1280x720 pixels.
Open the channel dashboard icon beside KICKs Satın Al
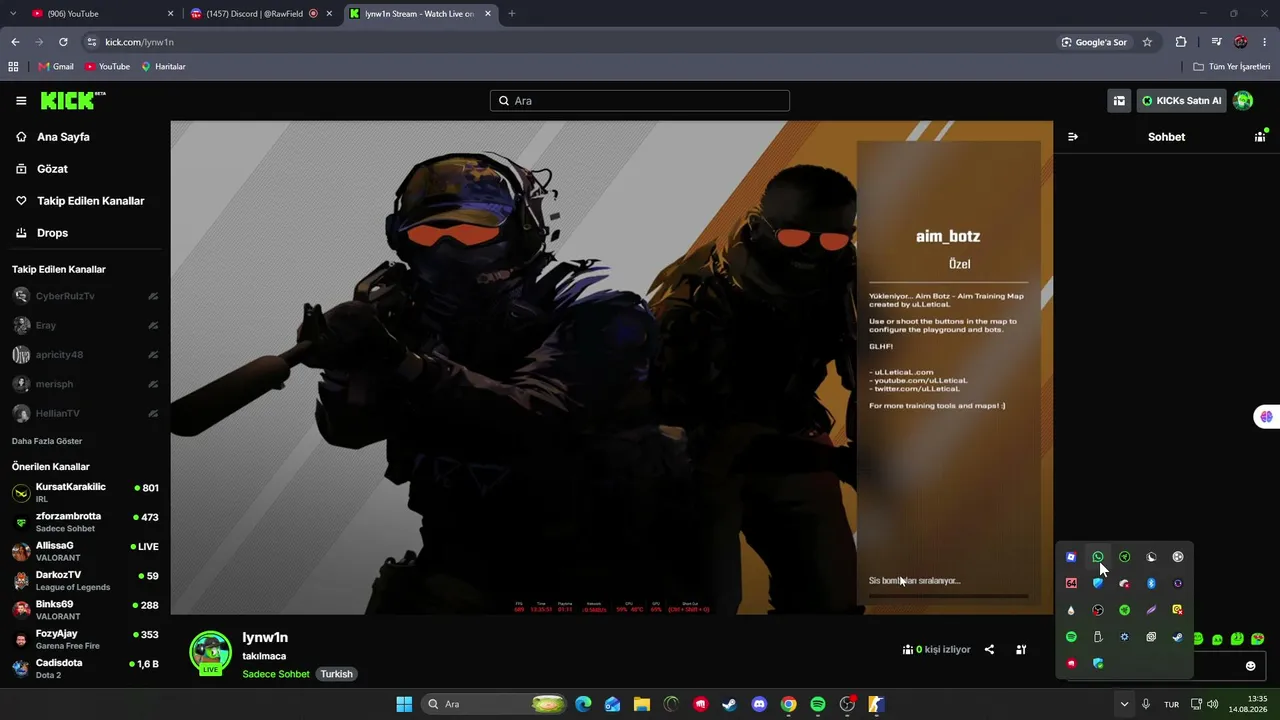tap(1119, 101)
